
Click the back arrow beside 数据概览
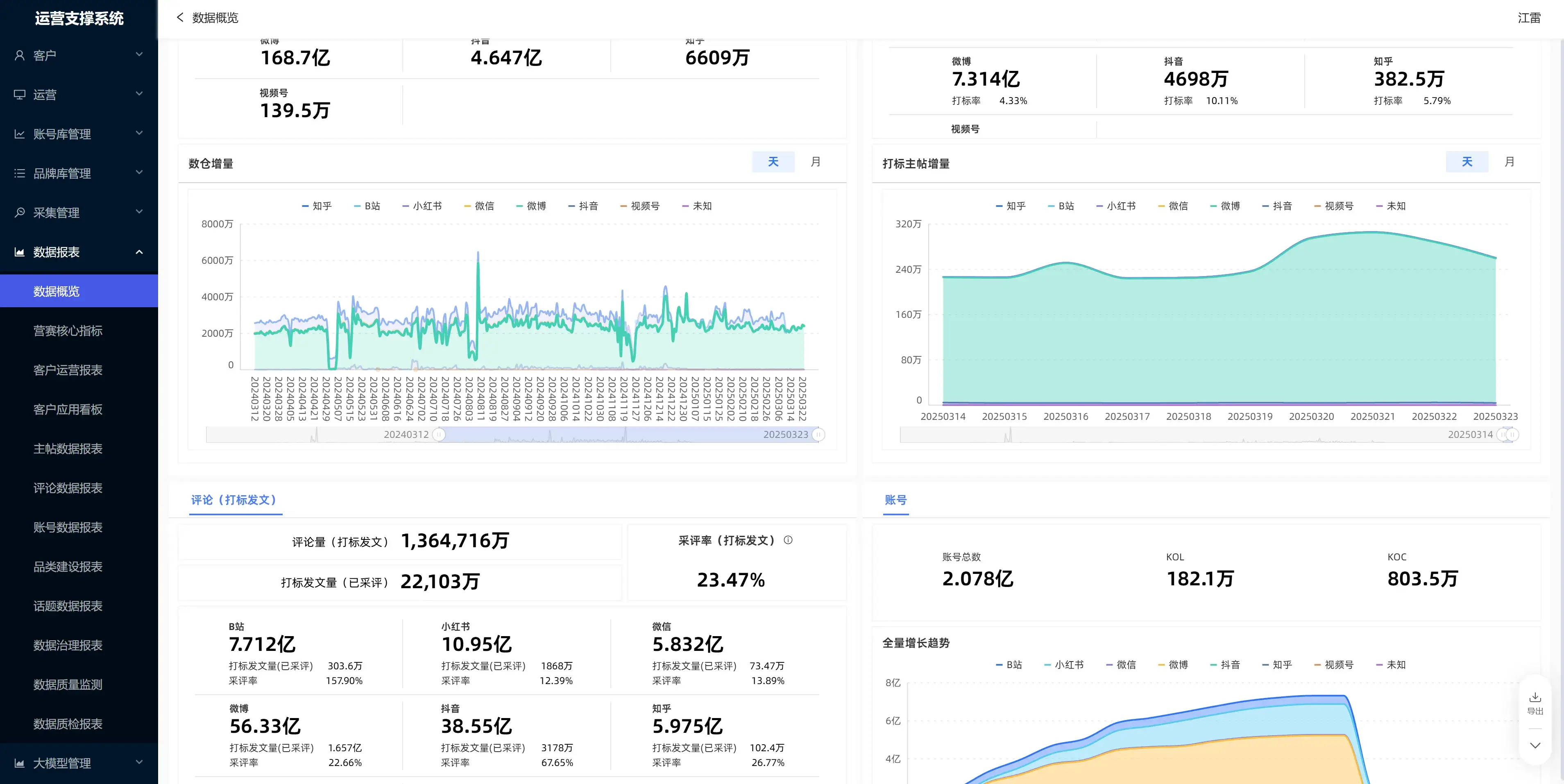[x=180, y=18]
